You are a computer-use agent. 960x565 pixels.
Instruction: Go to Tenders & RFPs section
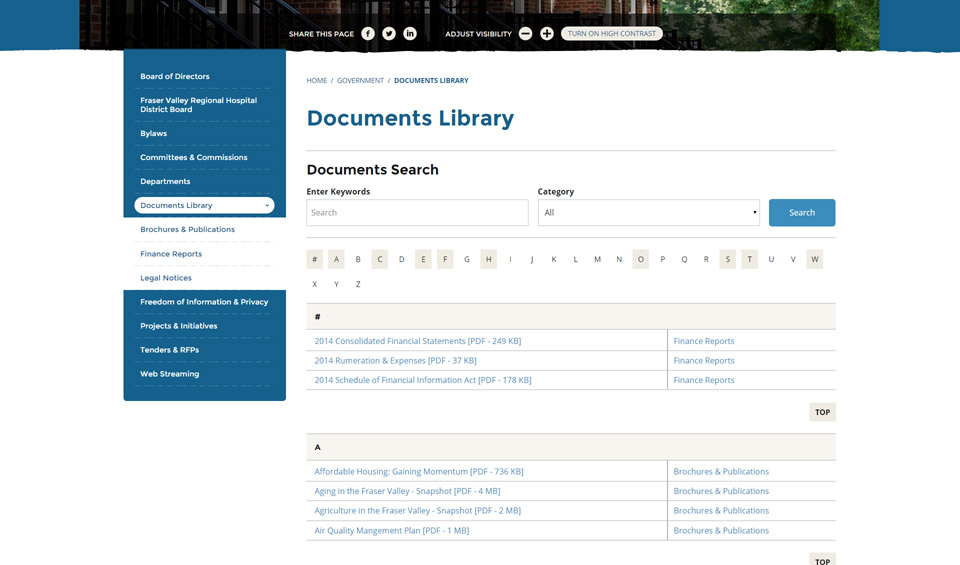[x=169, y=350]
